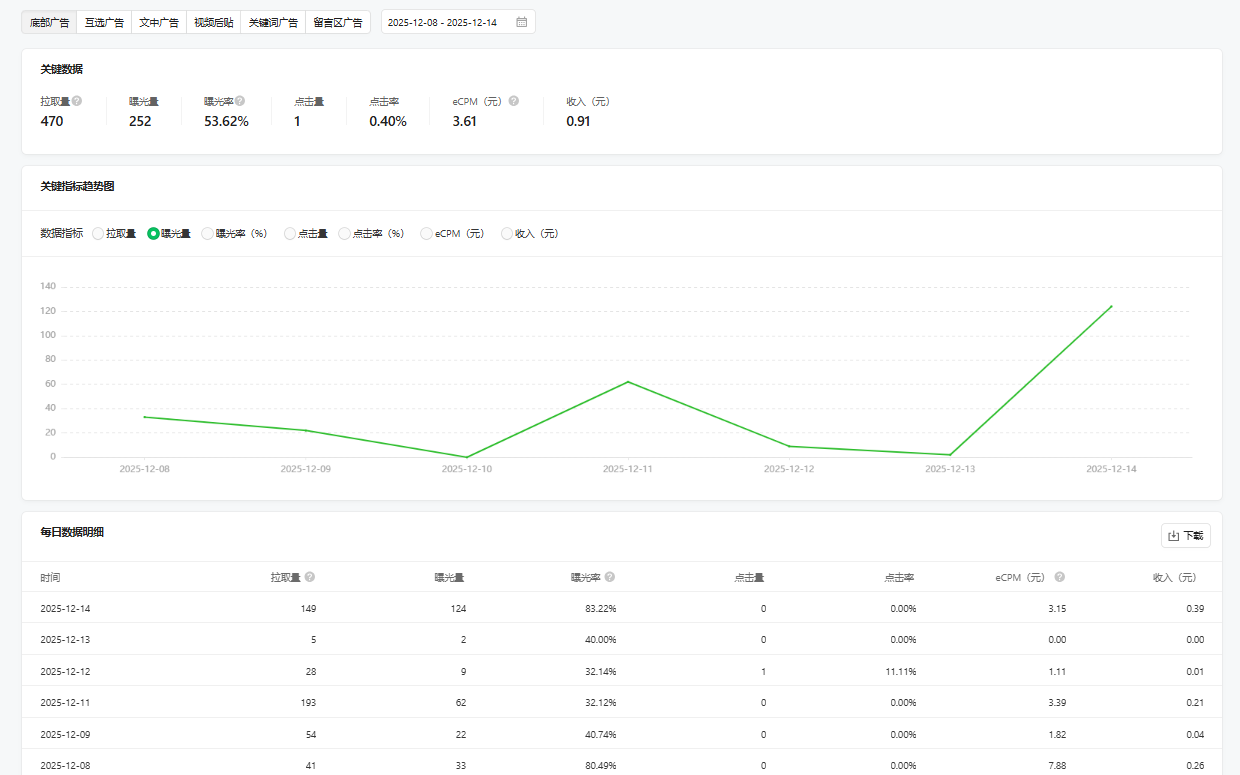This screenshot has height=775, width=1240.
Task: Click help icon beside 拉取量 in 关键数据
Action: (77, 101)
